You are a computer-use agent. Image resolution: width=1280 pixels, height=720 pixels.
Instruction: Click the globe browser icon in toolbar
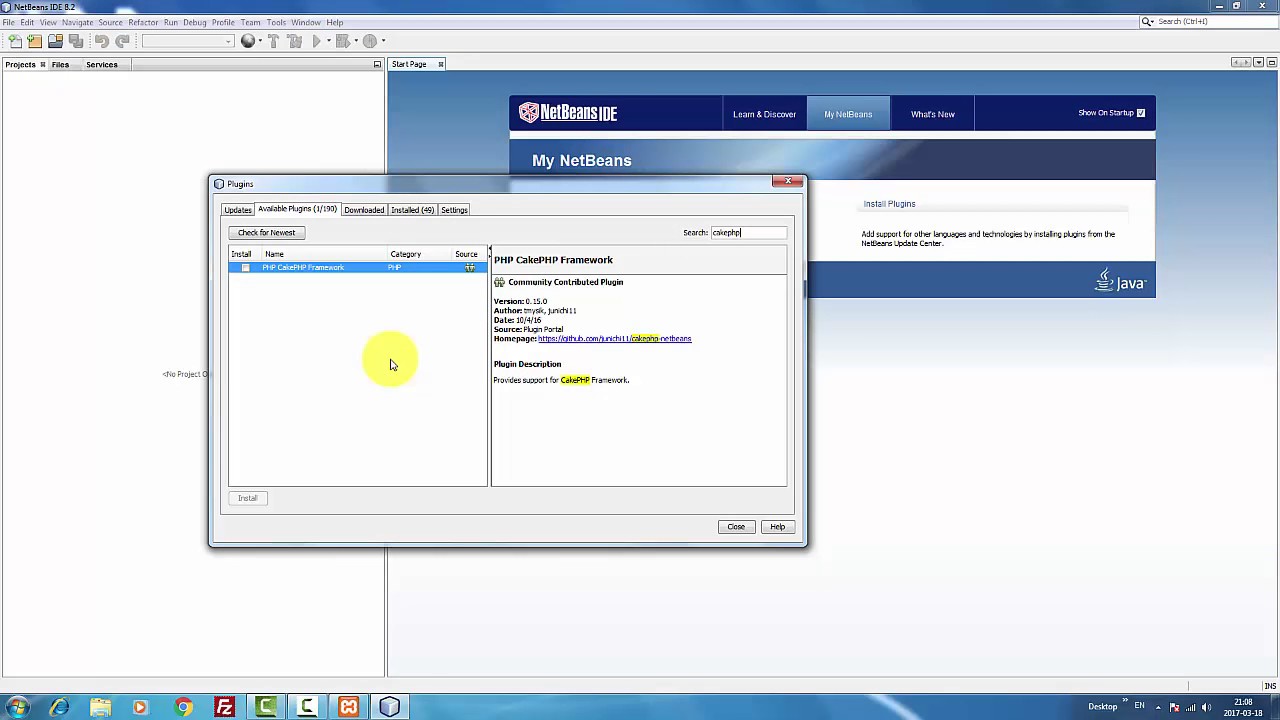[248, 41]
